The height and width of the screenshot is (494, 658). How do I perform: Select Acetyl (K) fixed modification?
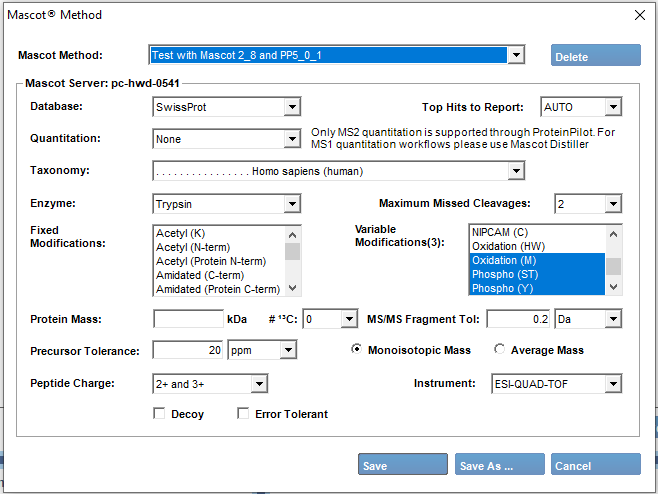click(219, 233)
